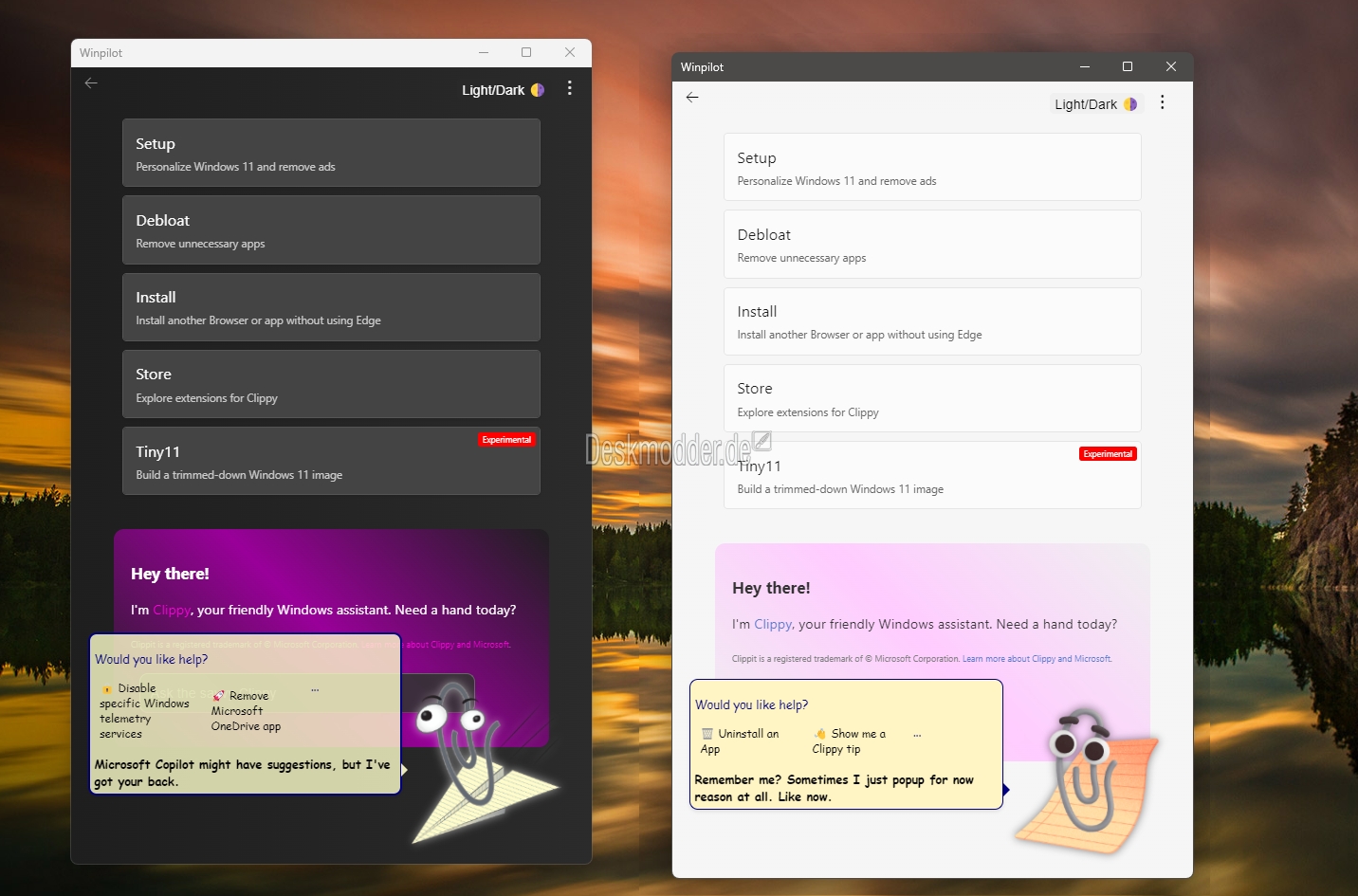Image resolution: width=1358 pixels, height=896 pixels.
Task: Click the Clippy character on orange paper
Action: click(1086, 777)
